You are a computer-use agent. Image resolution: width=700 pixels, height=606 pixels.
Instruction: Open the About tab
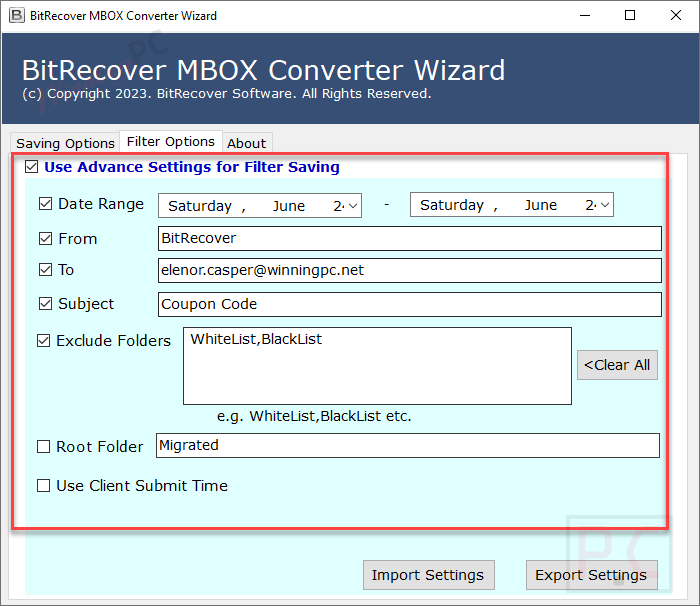pos(246,143)
